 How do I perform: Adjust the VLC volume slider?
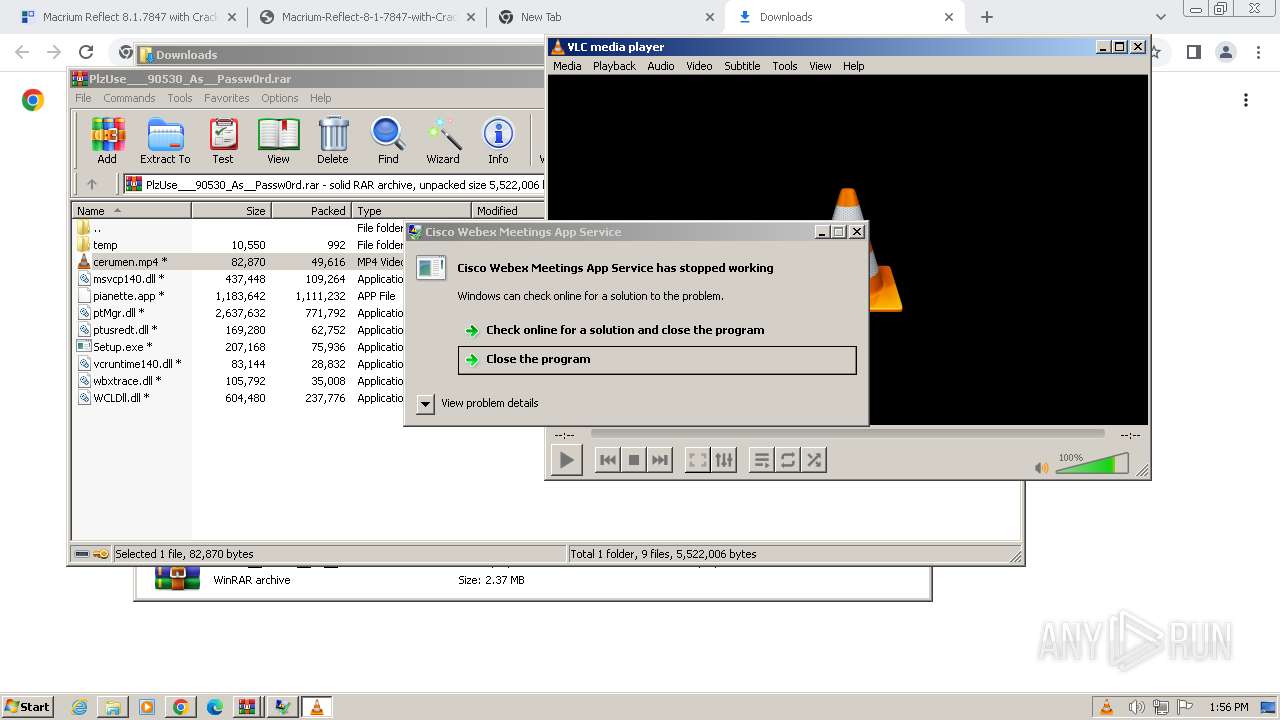(x=1092, y=463)
